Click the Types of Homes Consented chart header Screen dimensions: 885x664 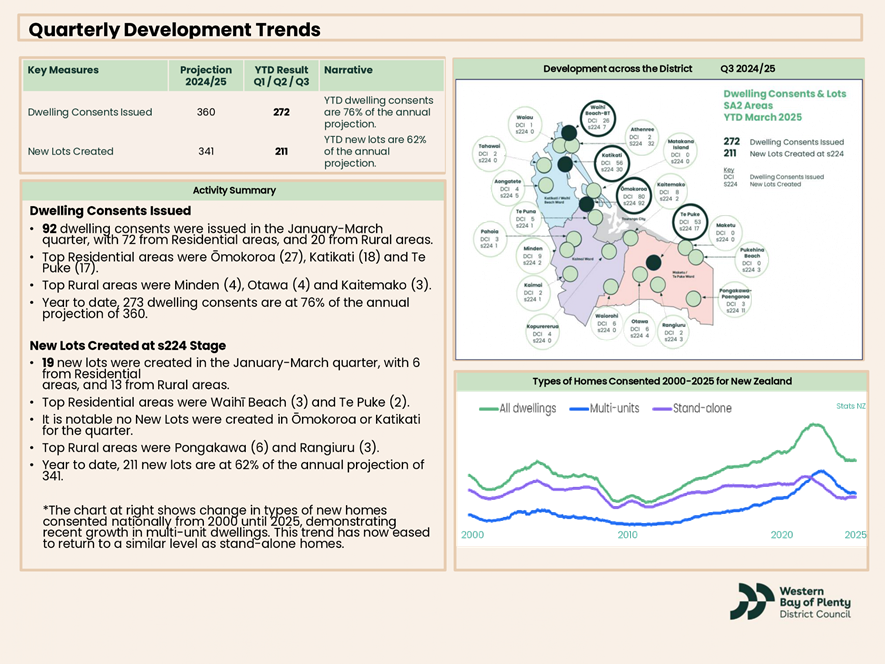click(660, 381)
